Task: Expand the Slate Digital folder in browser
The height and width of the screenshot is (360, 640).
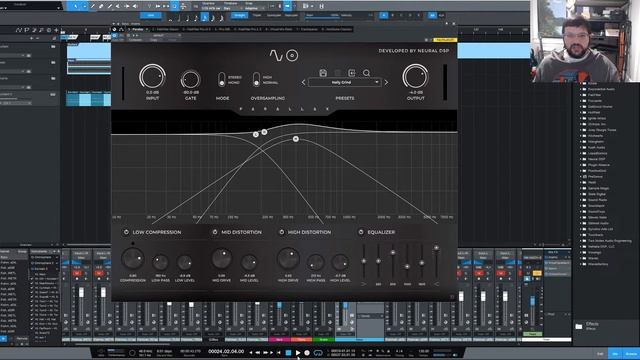Action: 581,194
